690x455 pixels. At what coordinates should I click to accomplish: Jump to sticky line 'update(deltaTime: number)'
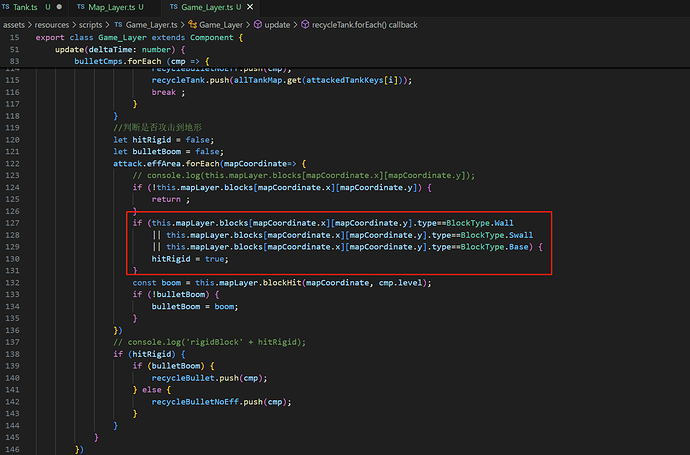(x=120, y=49)
